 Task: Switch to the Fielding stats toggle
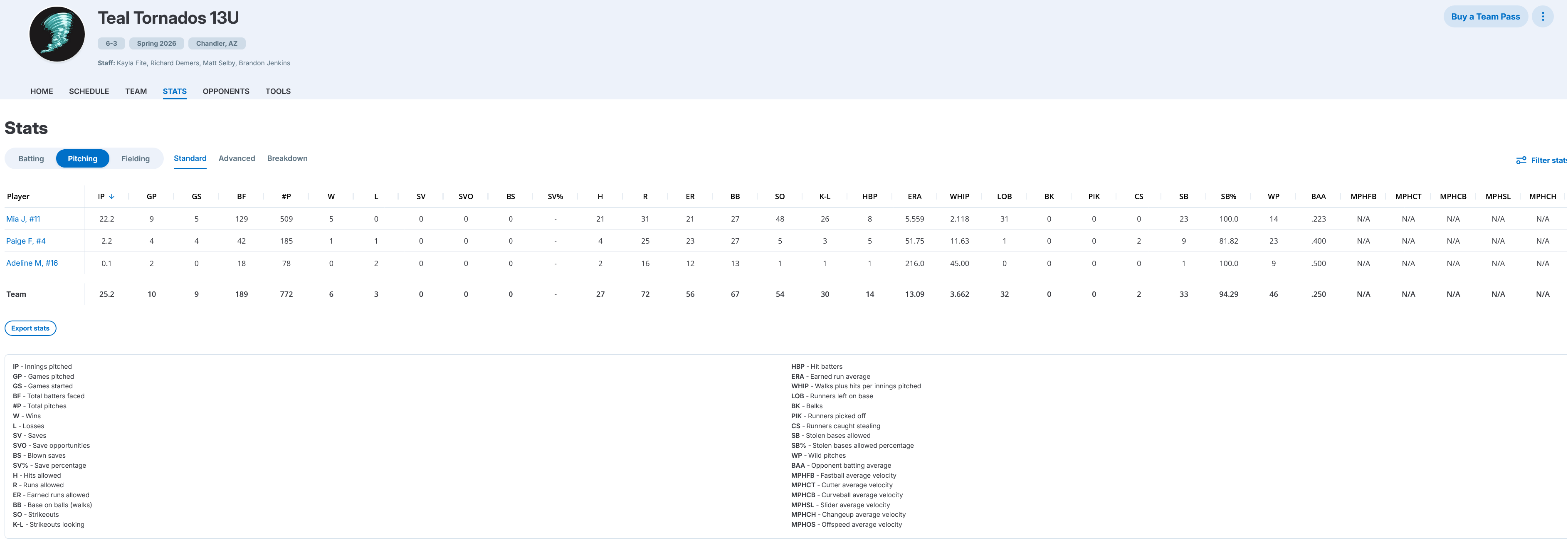point(135,159)
